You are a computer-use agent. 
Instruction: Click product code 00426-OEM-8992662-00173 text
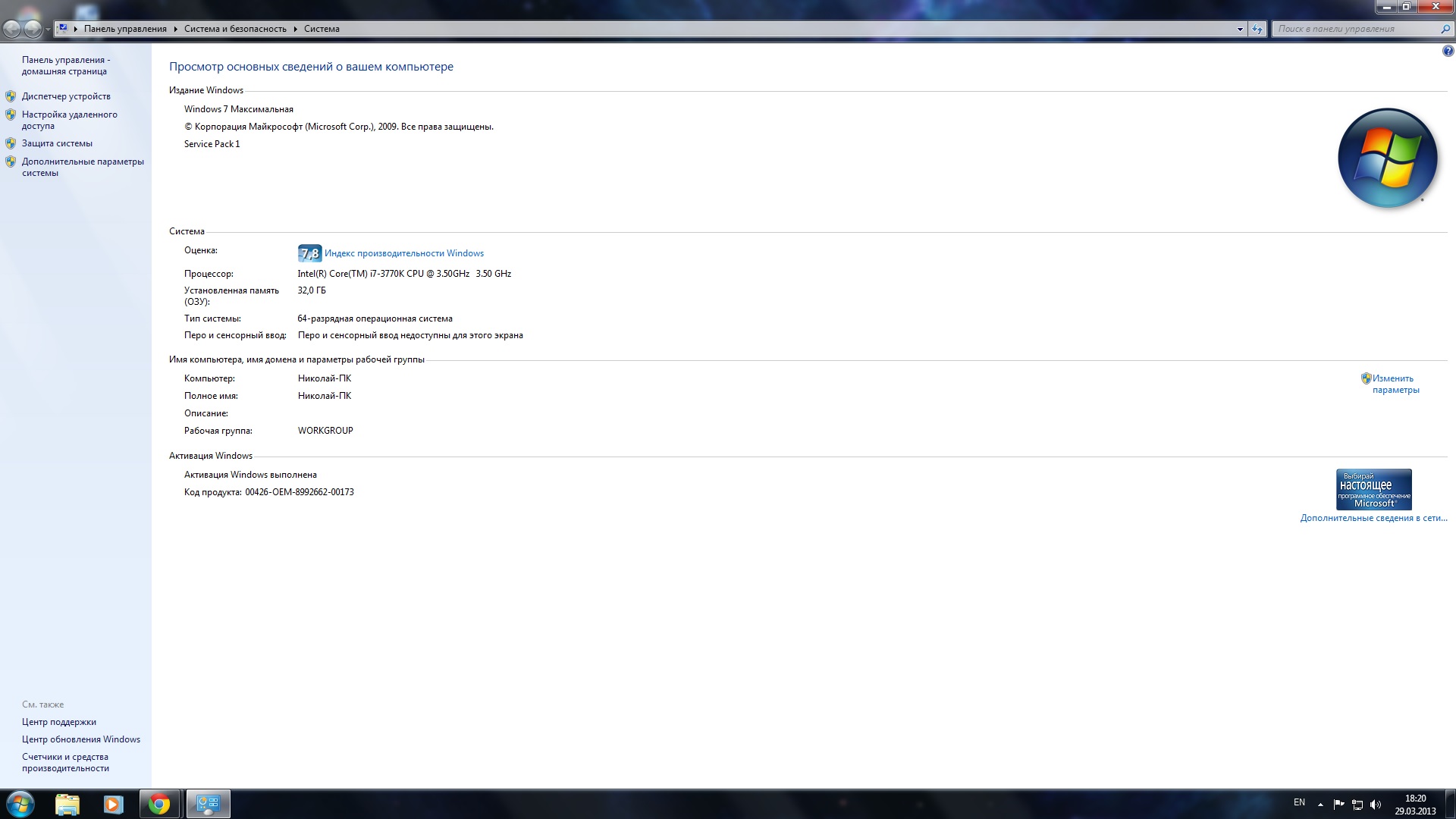point(300,492)
